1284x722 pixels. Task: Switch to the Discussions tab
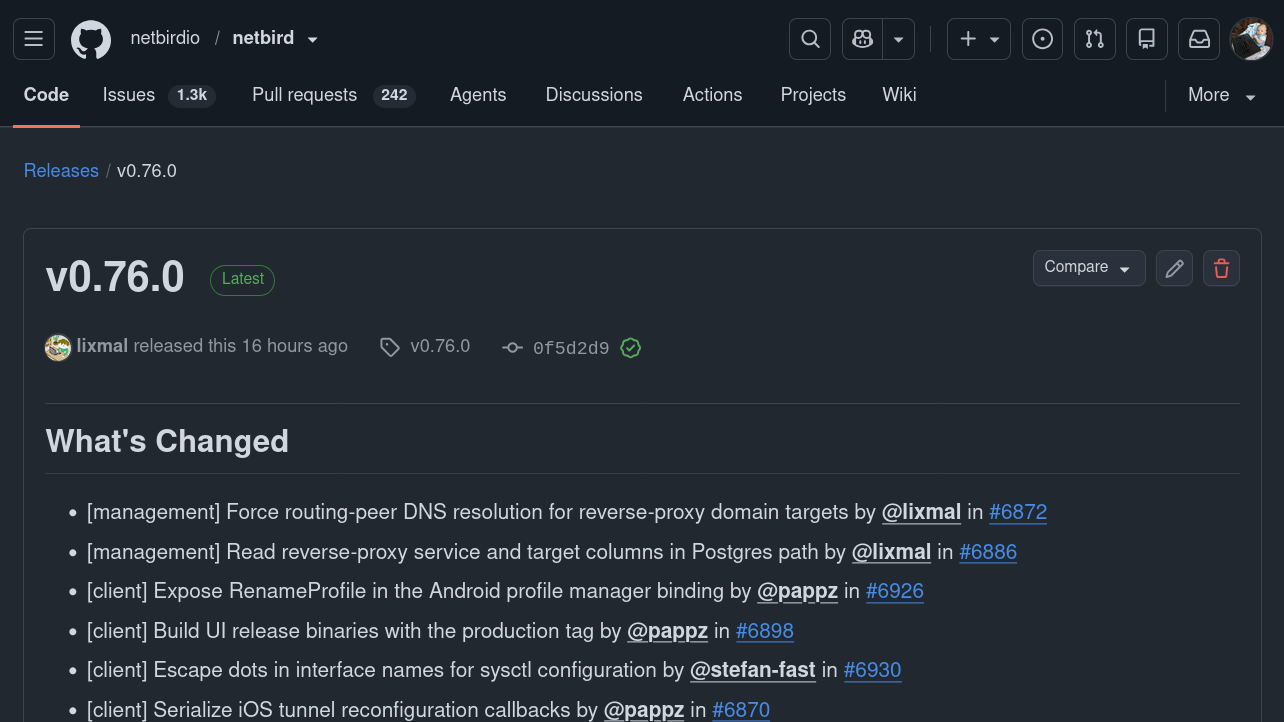tap(594, 95)
